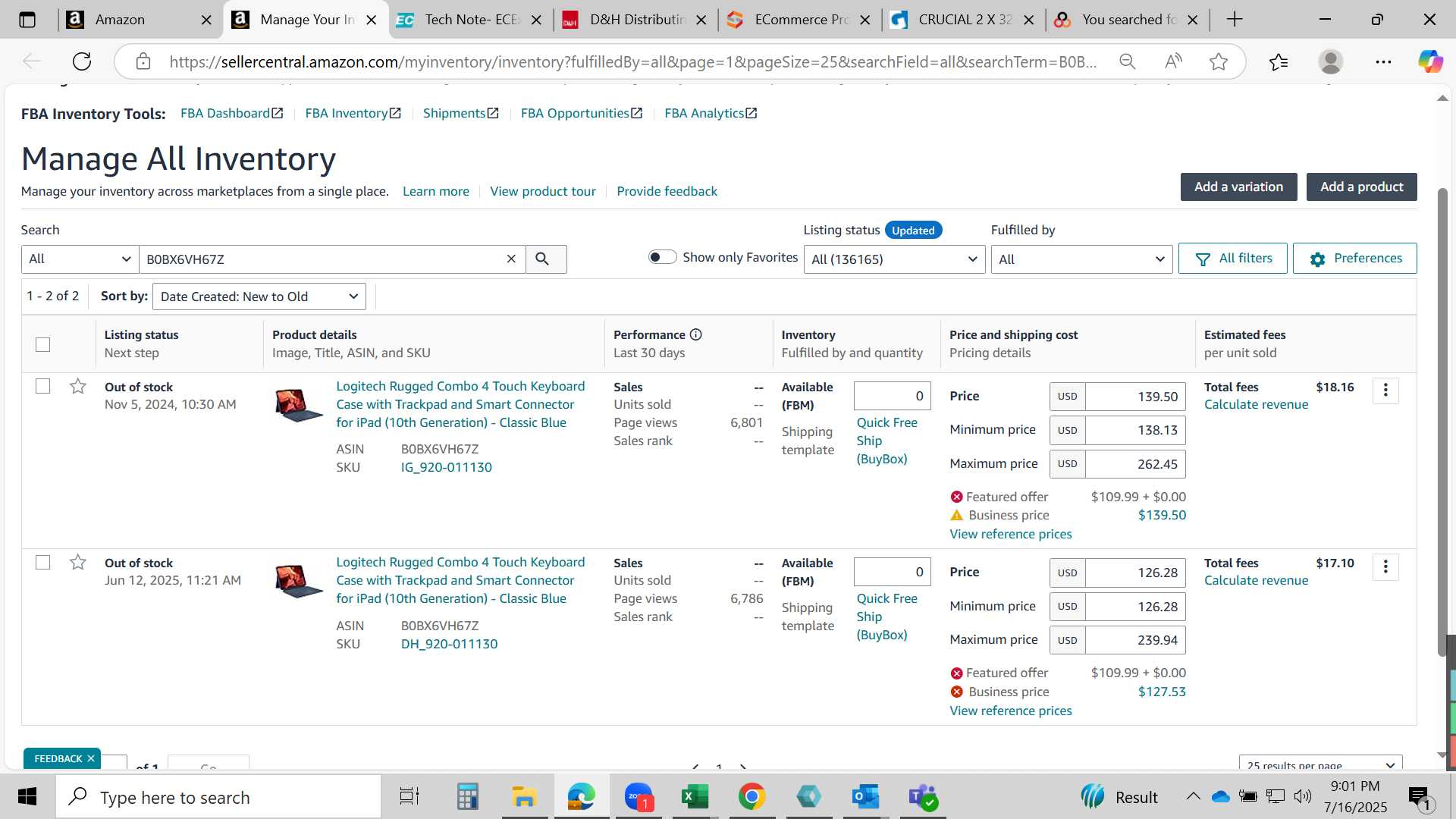Image resolution: width=1456 pixels, height=819 pixels.
Task: Add this page to favorites star
Action: 1219,61
